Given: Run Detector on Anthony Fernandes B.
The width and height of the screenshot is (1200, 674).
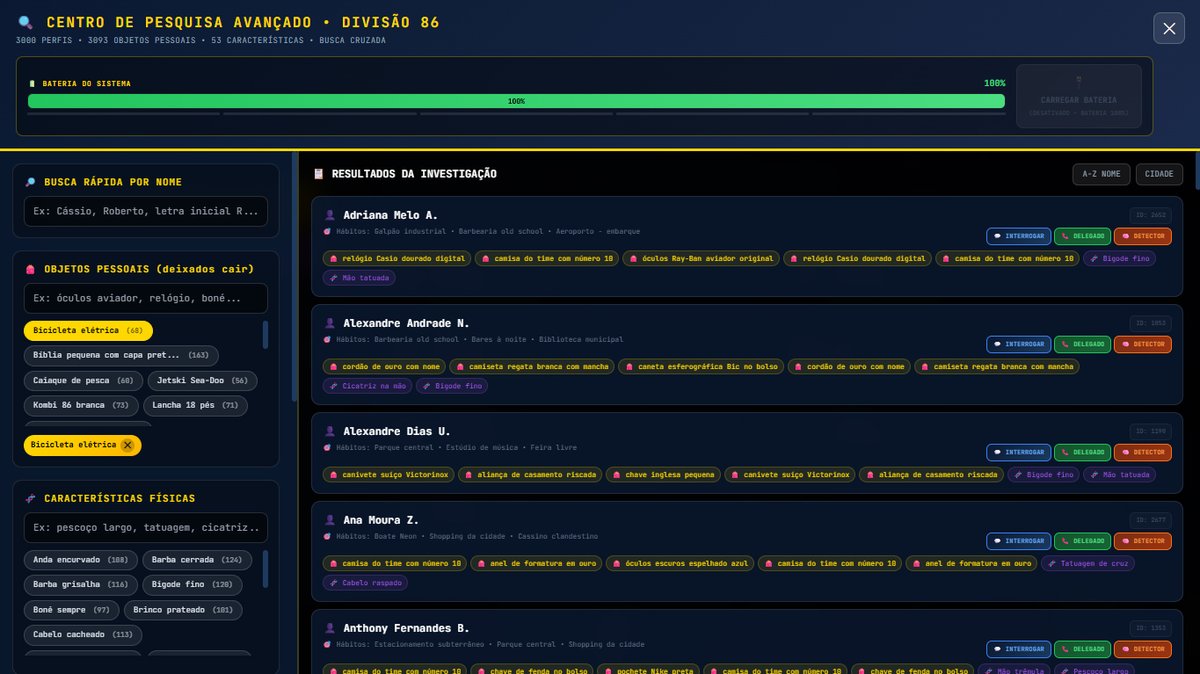Looking at the screenshot, I should coord(1142,649).
